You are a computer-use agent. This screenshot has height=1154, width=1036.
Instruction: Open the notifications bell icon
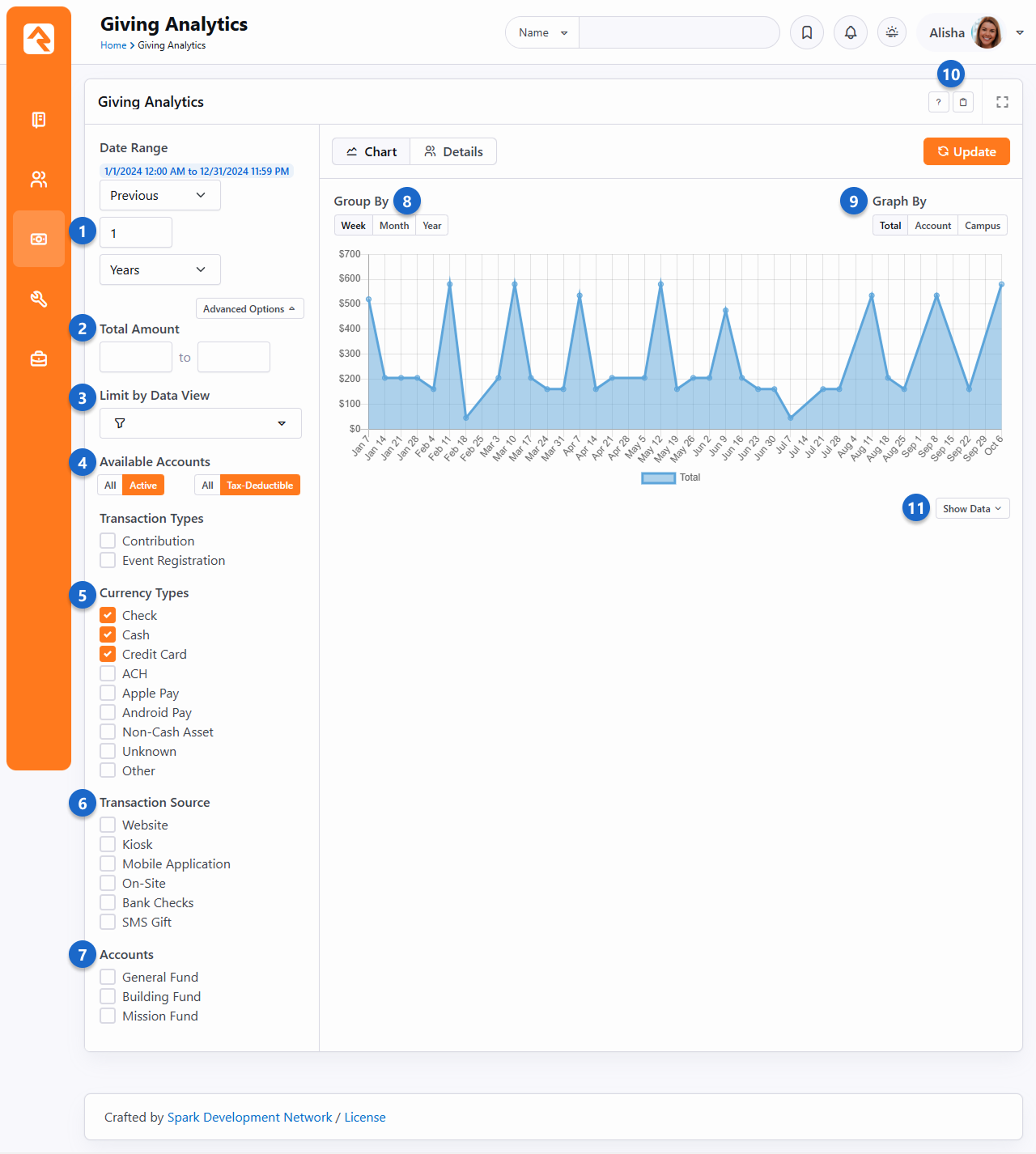850,33
